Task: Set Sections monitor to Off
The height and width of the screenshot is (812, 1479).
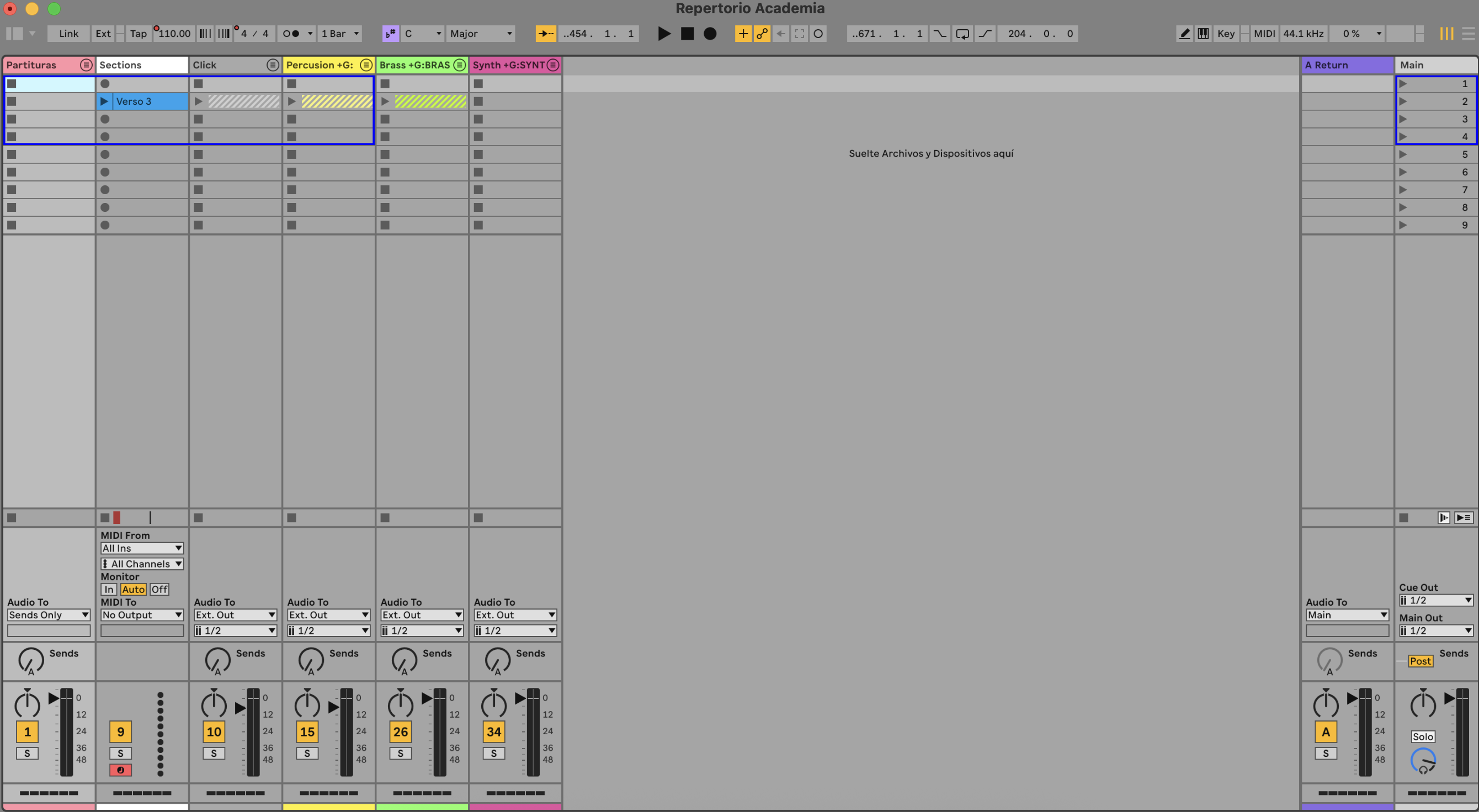Action: pos(159,589)
